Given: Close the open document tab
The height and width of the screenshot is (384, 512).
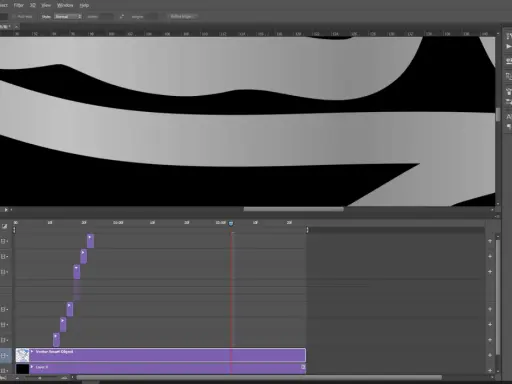Looking at the screenshot, I should tap(17, 26).
